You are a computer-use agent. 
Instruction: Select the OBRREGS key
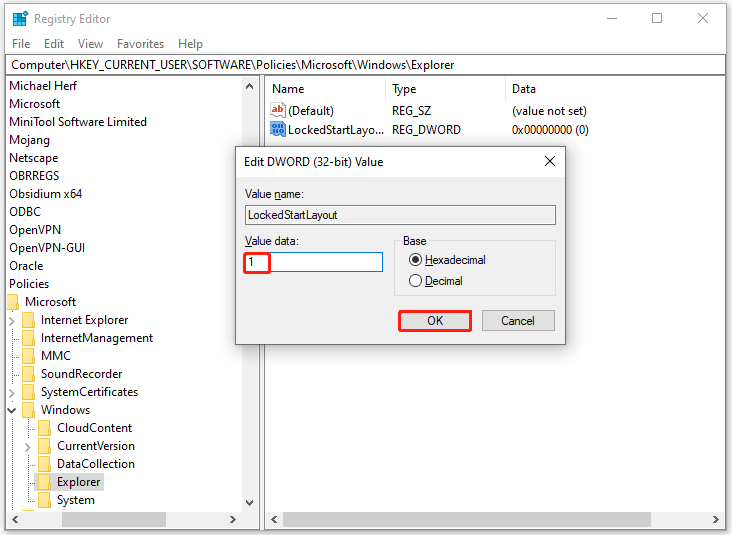(x=35, y=176)
